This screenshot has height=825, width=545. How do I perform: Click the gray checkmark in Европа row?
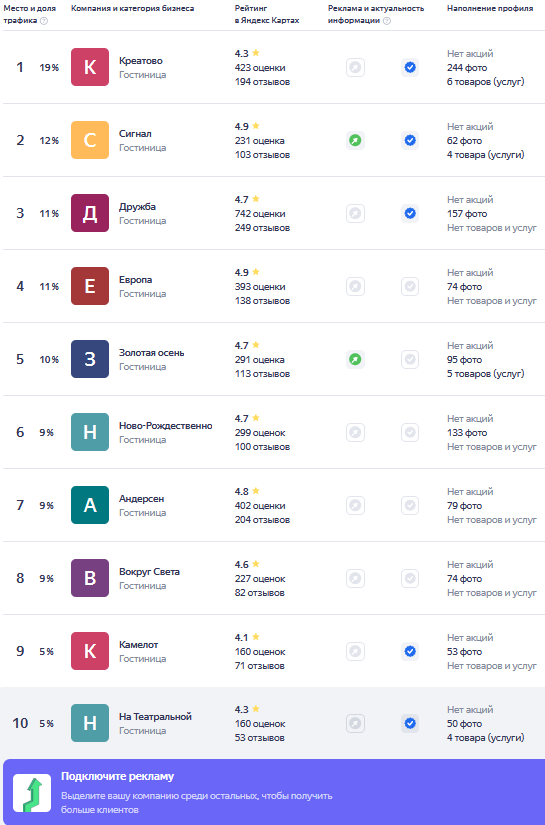tap(410, 286)
